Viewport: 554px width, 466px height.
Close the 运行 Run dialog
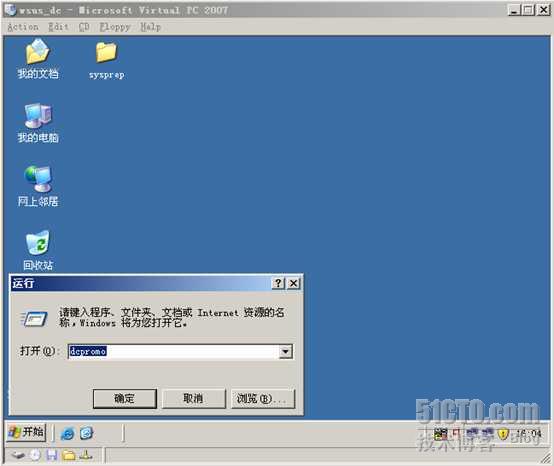coord(294,283)
